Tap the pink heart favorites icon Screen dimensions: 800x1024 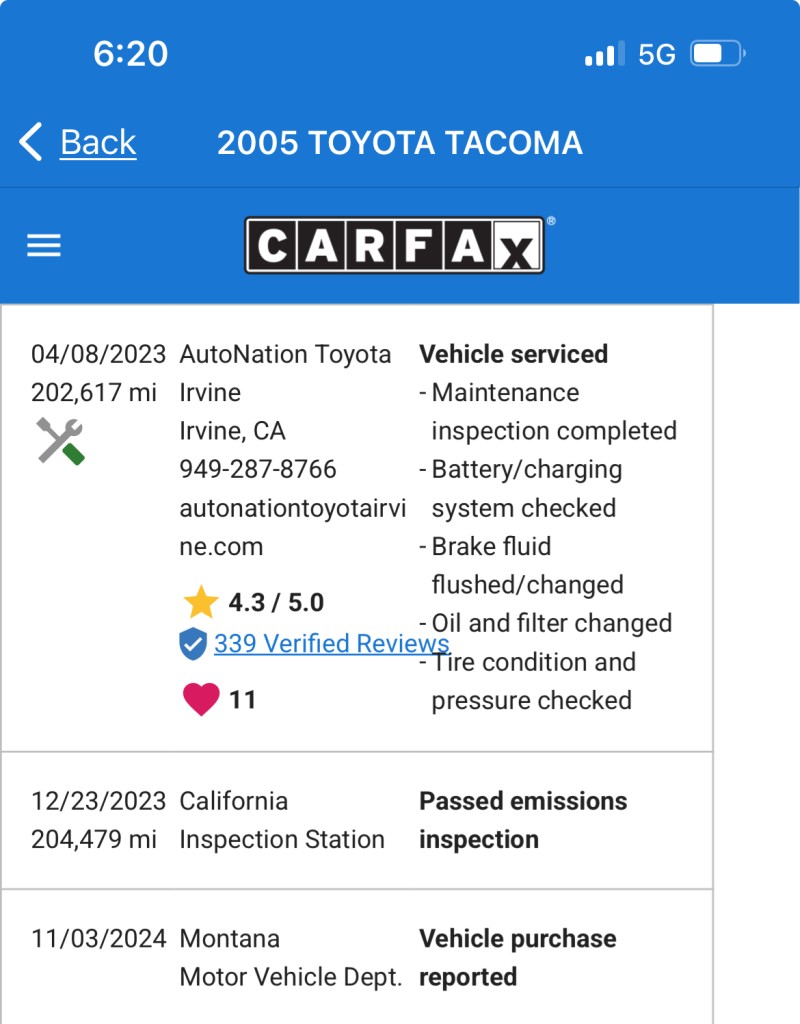point(201,699)
